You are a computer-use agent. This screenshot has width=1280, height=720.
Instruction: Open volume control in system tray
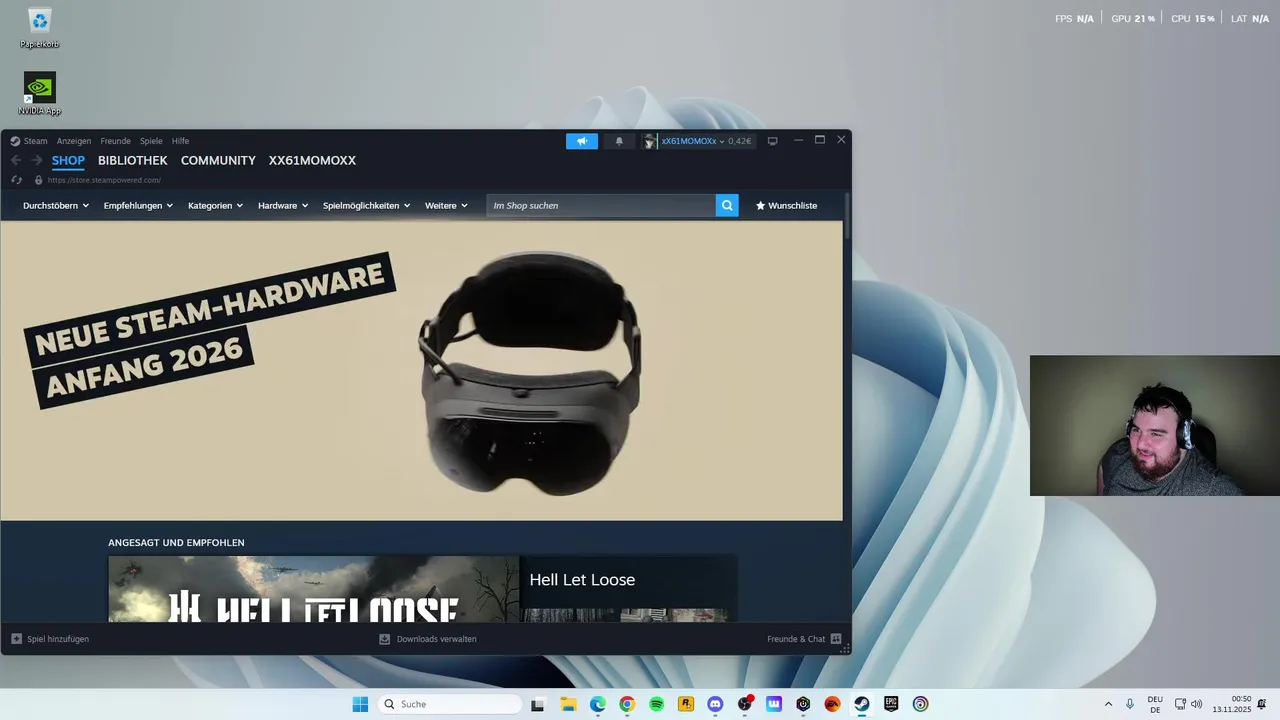(1197, 704)
